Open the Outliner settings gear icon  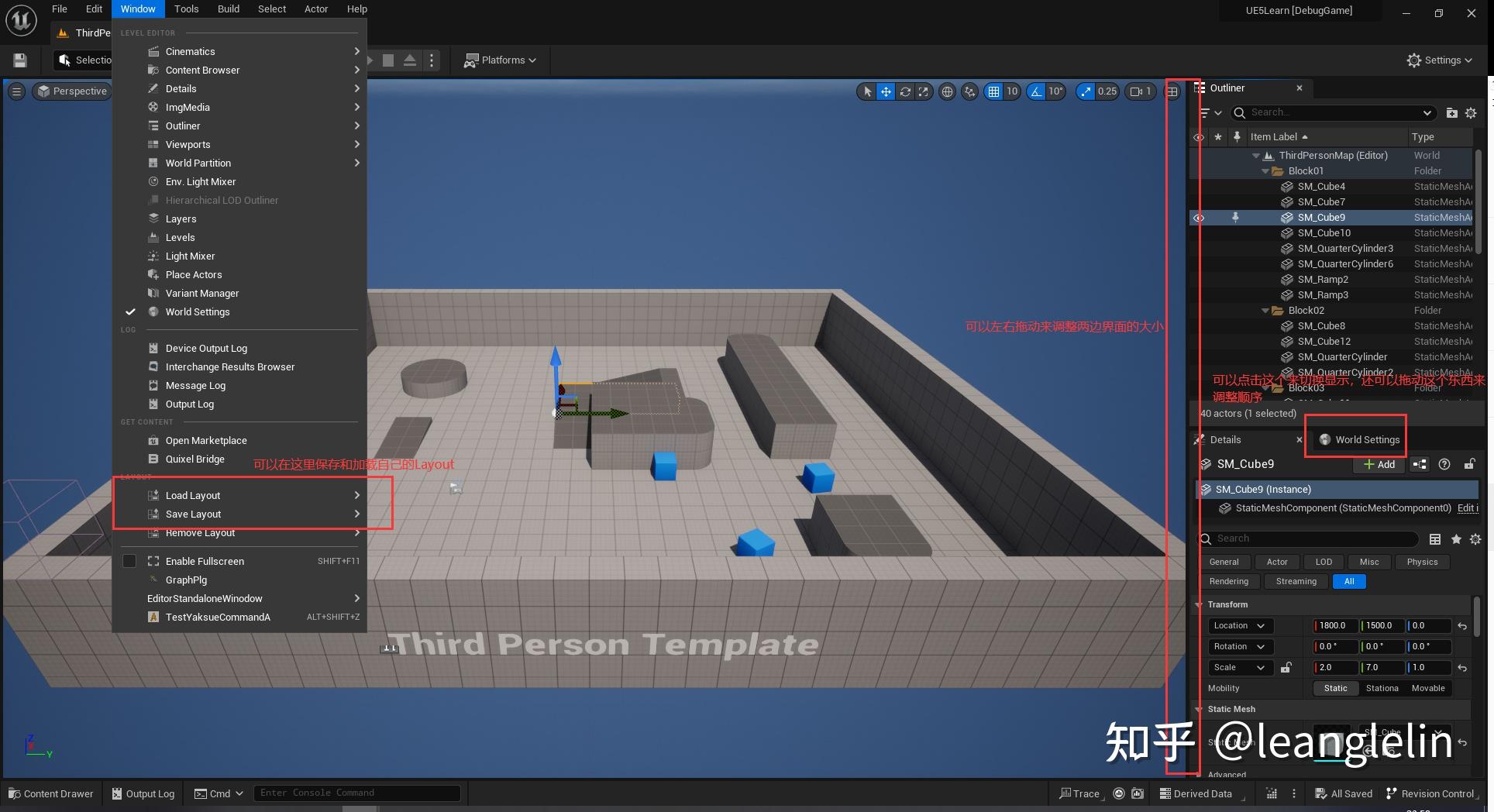pos(1472,112)
